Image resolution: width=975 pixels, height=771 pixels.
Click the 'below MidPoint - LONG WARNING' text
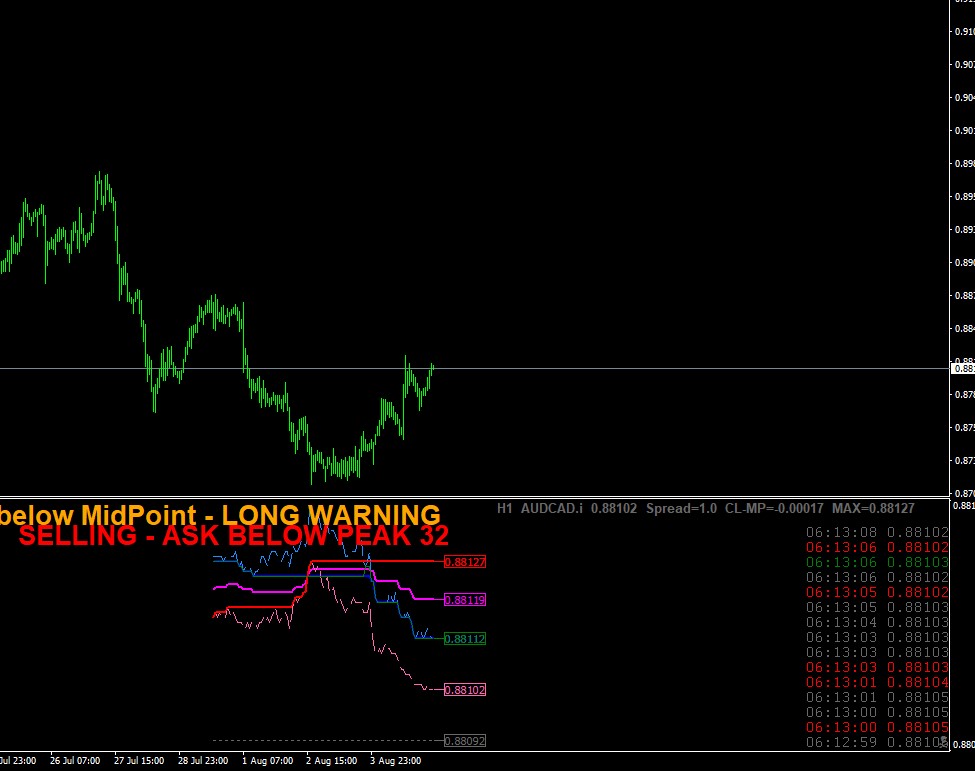[220, 515]
